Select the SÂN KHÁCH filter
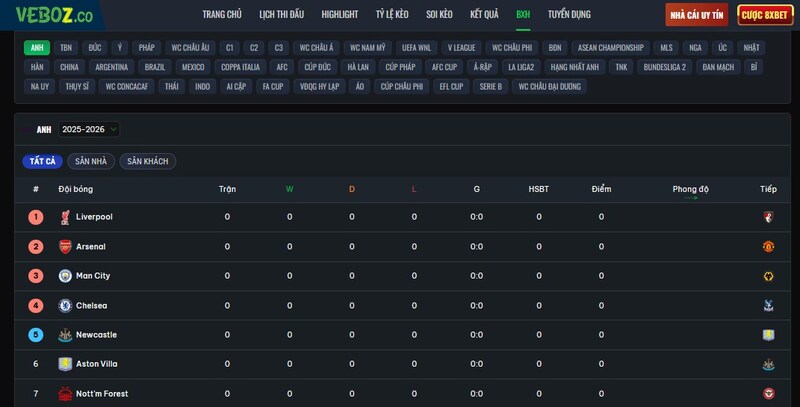This screenshot has width=800, height=407. point(147,161)
